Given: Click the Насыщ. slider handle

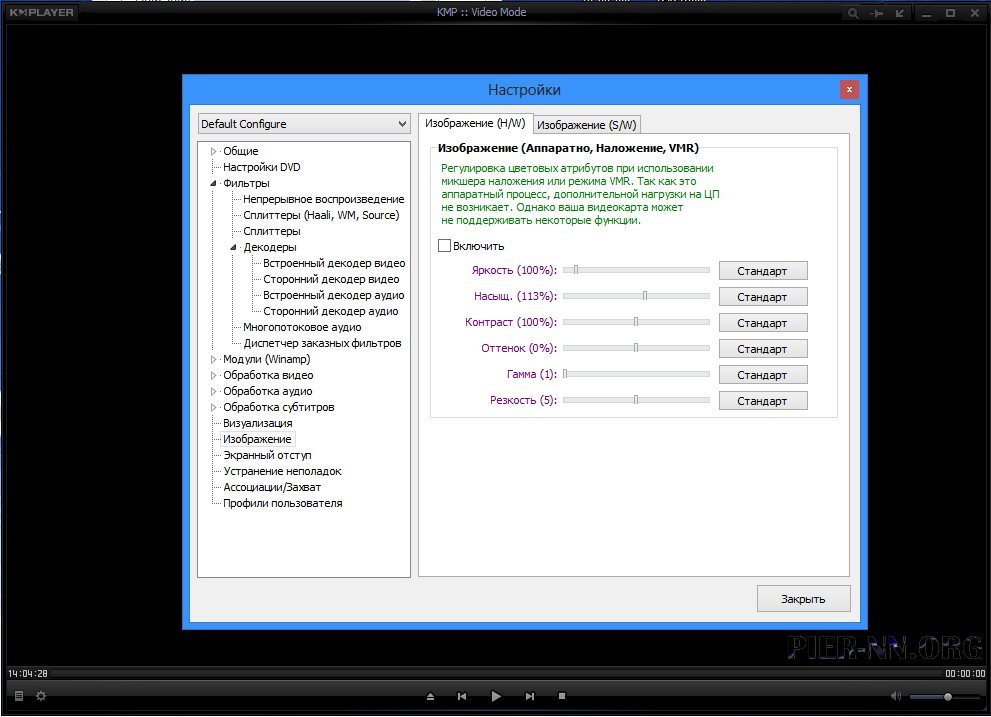Looking at the screenshot, I should [645, 296].
